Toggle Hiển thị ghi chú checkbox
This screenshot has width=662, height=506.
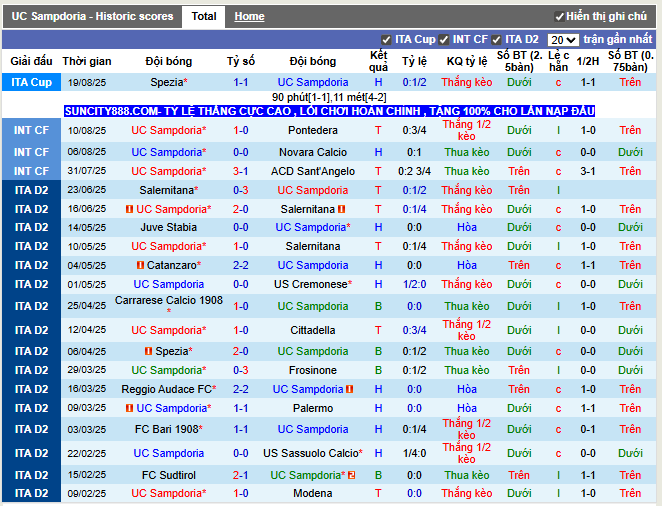coord(559,17)
